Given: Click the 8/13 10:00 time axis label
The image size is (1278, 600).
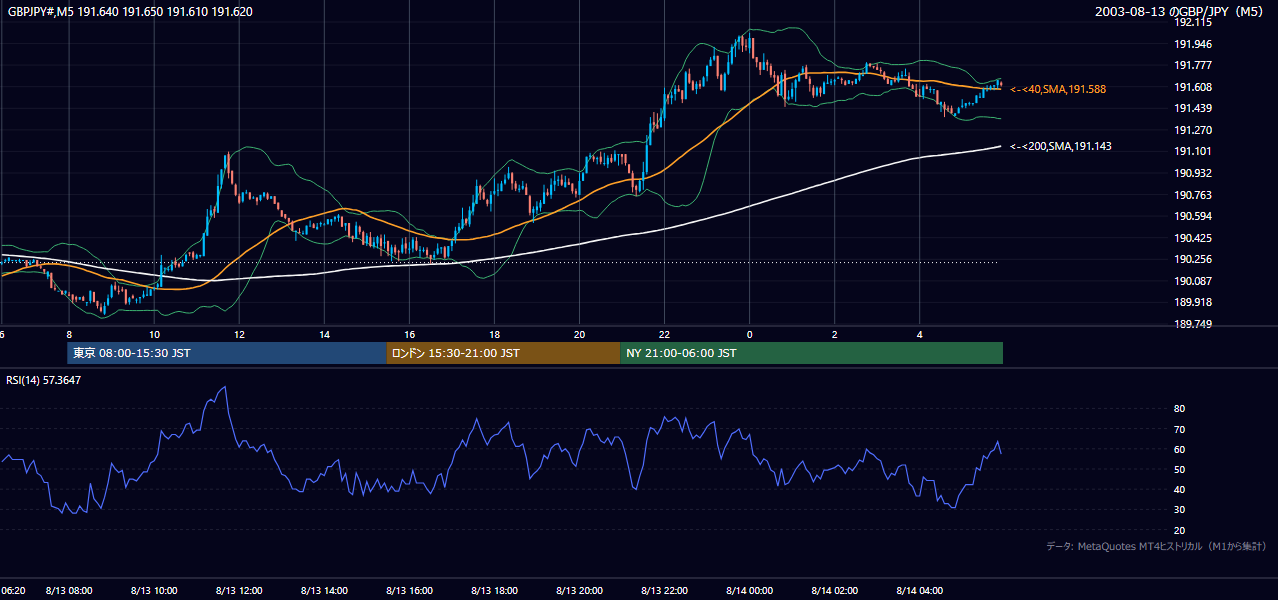Looking at the screenshot, I should pyautogui.click(x=154, y=591).
